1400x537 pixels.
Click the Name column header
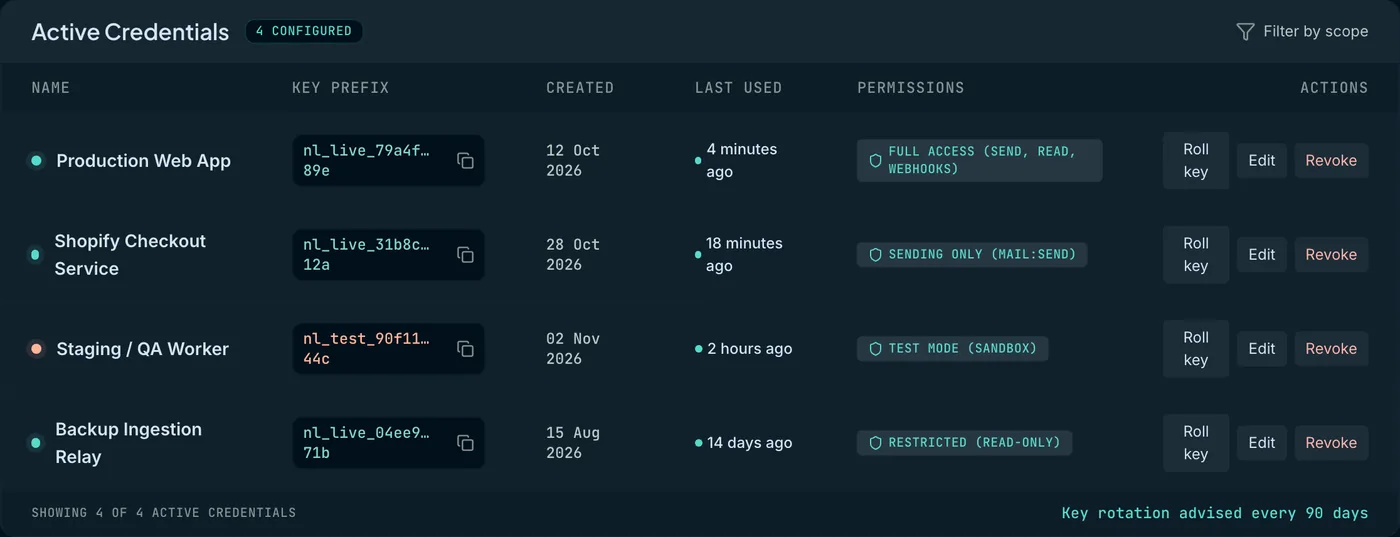(51, 88)
